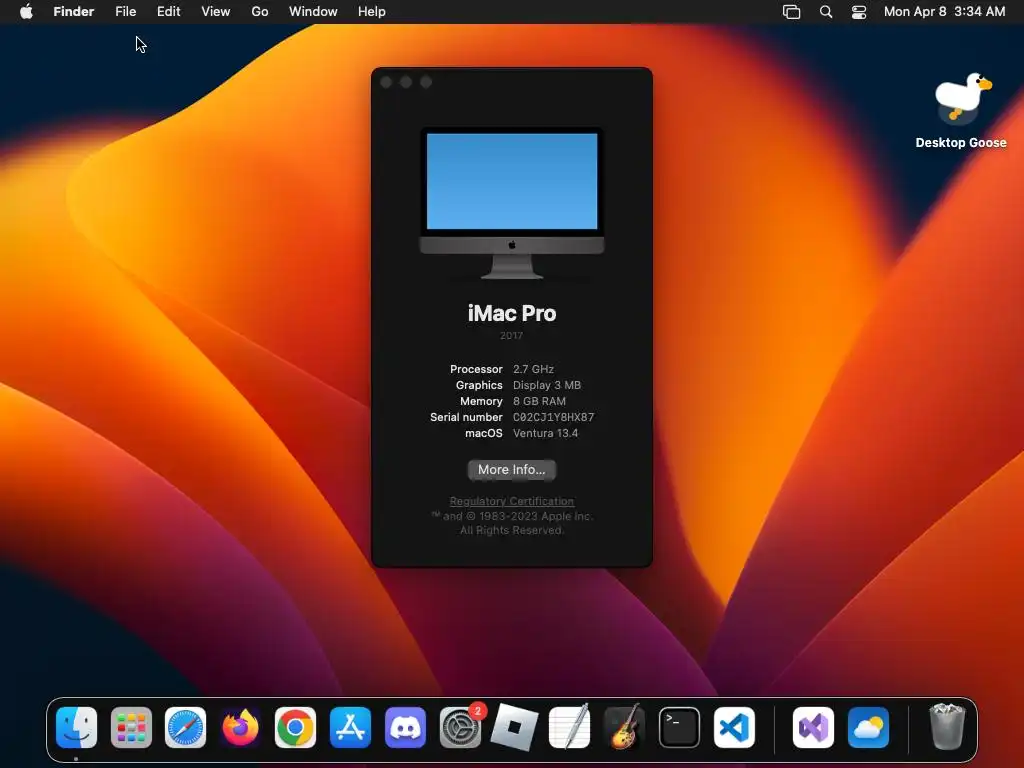Screen dimensions: 1024x768
Task: Open the Help menu
Action: point(372,12)
